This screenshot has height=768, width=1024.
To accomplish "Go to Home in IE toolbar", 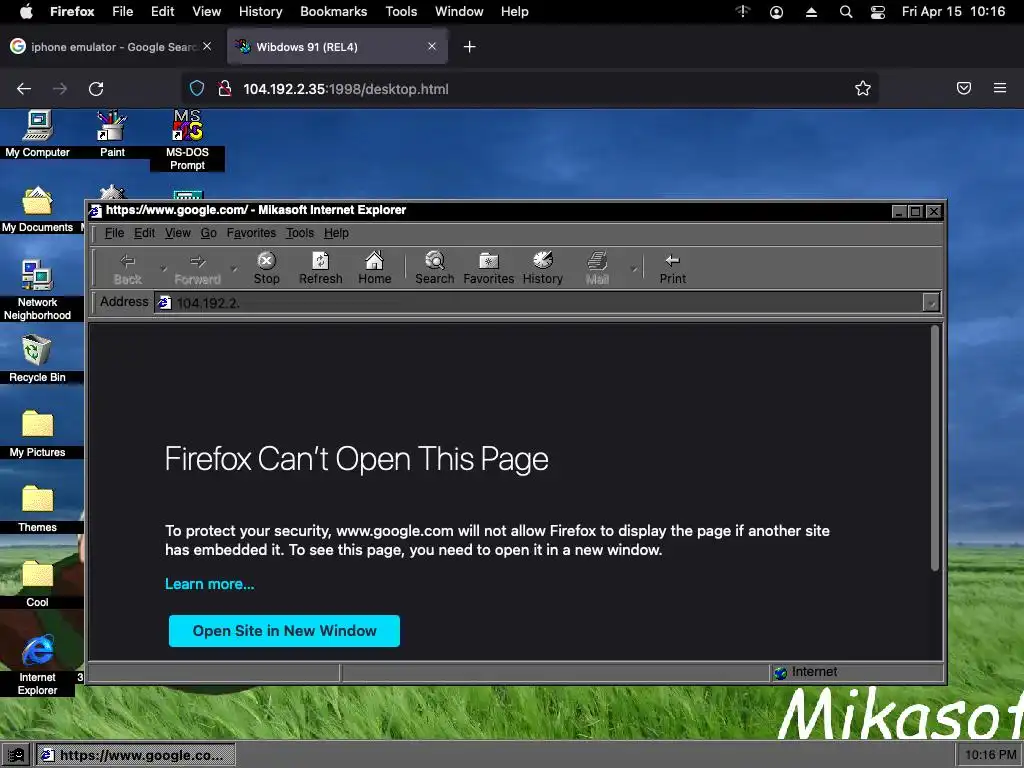I will [x=375, y=268].
